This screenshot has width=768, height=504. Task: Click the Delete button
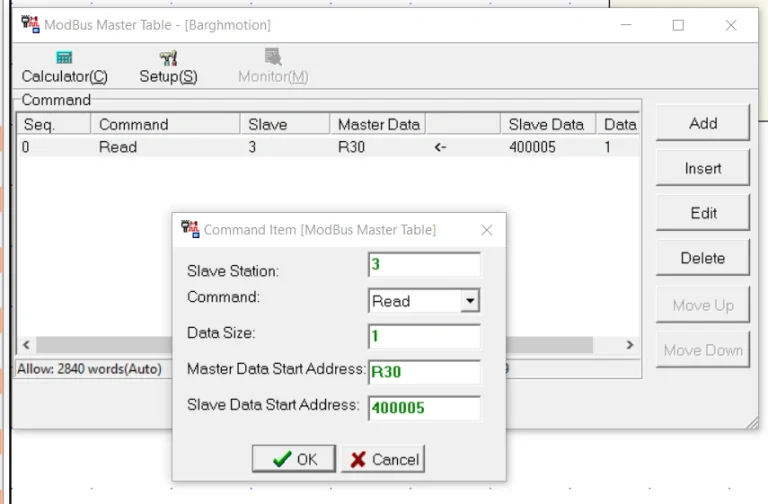tap(703, 258)
